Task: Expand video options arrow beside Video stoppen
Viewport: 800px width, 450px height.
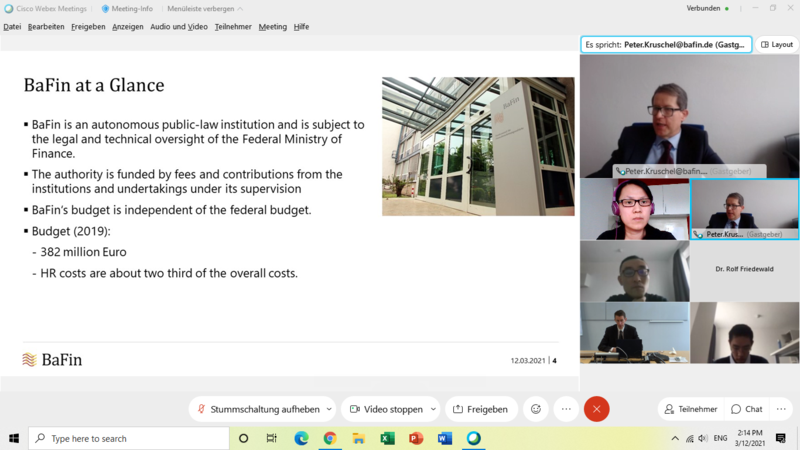Action: (433, 409)
